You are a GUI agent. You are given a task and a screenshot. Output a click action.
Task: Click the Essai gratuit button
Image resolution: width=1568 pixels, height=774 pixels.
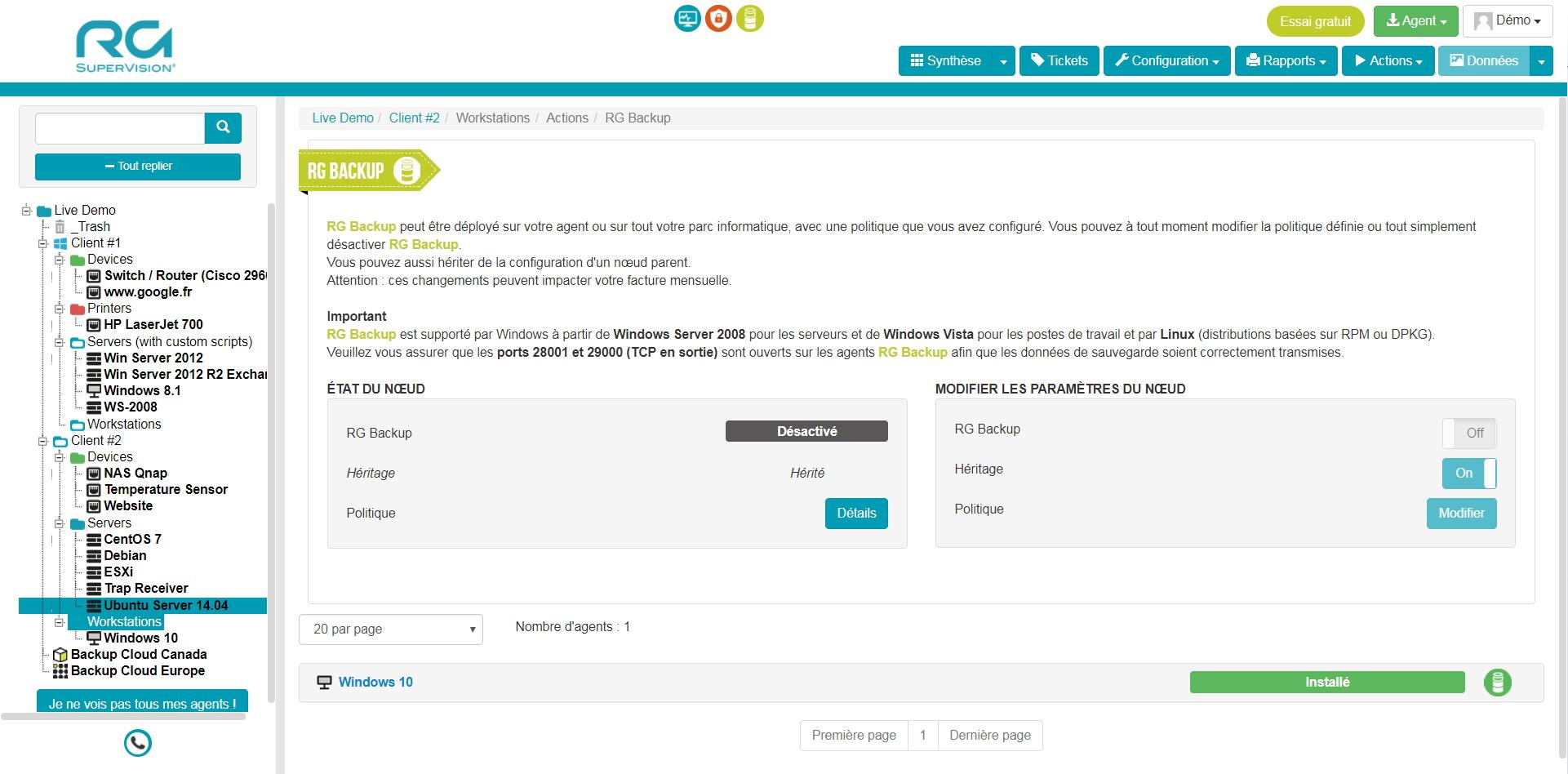click(x=1315, y=21)
